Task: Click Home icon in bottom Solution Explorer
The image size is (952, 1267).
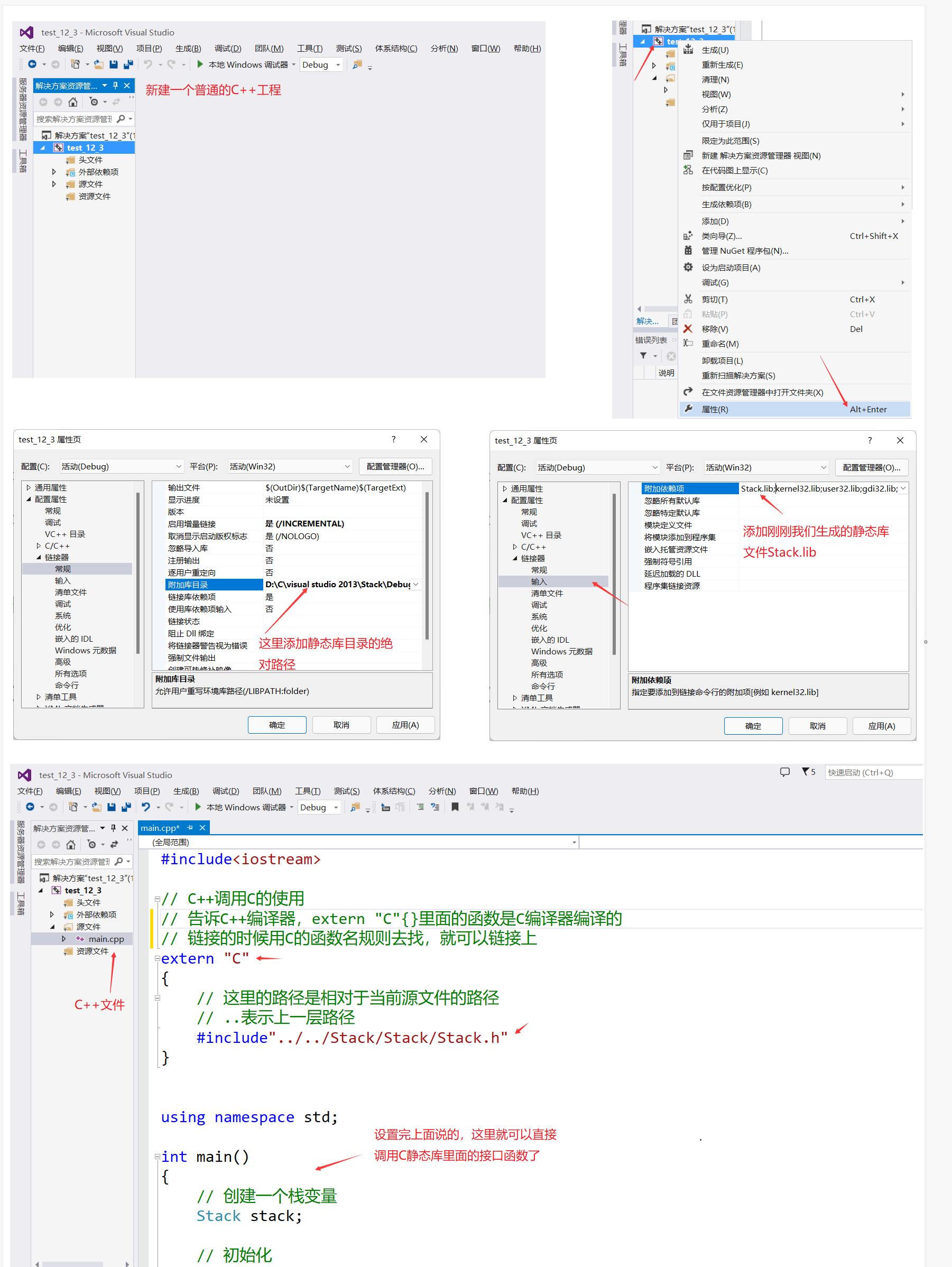Action: (x=70, y=844)
